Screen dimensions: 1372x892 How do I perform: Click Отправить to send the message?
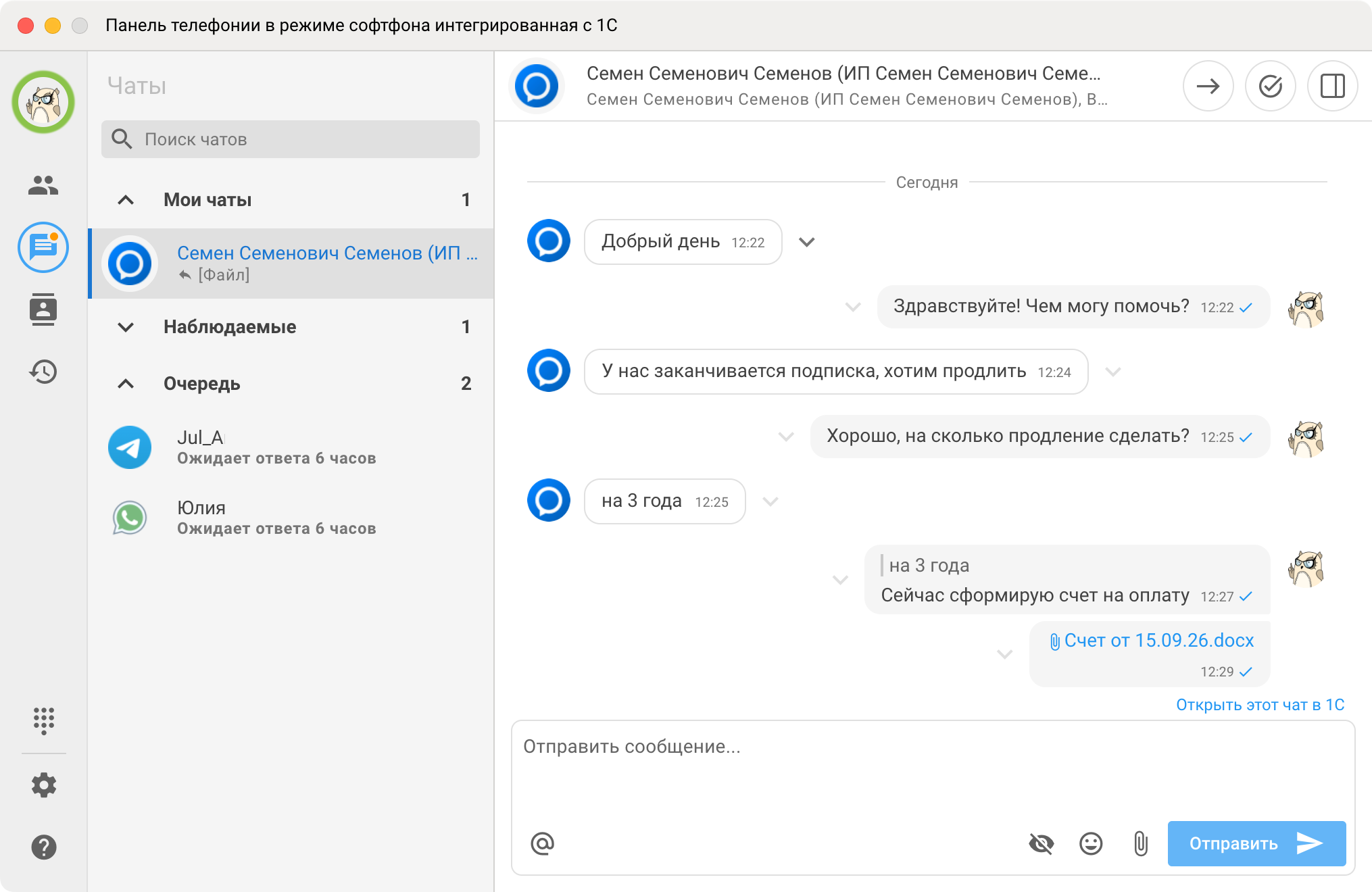tap(1256, 843)
